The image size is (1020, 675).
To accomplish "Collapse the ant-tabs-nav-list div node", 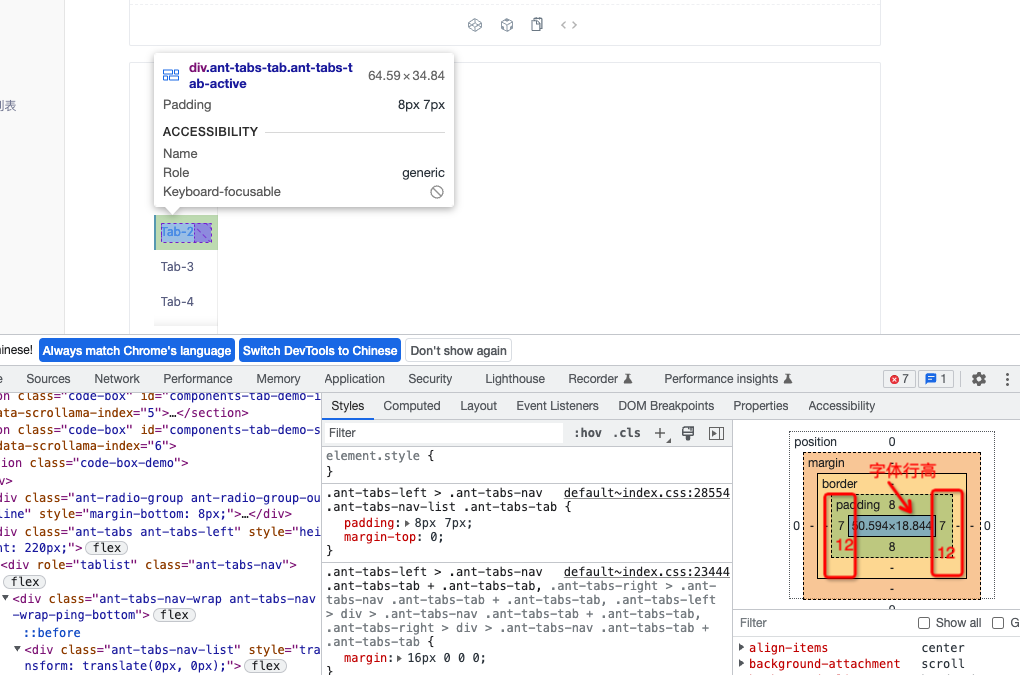I will pos(18,649).
